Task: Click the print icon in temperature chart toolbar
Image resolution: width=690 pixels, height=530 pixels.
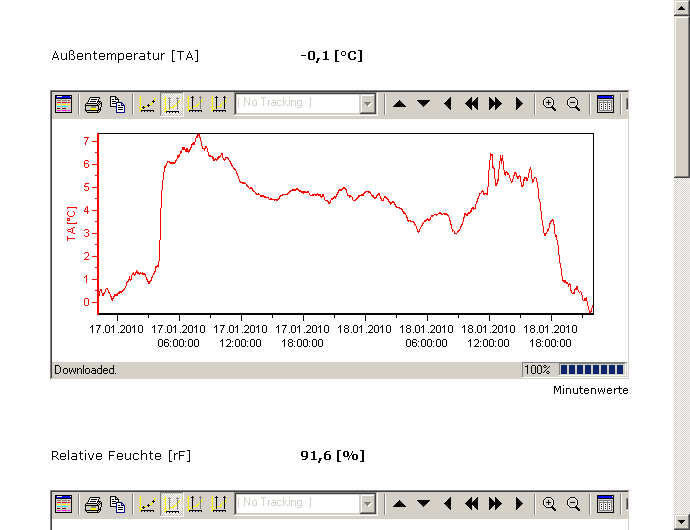Action: coord(93,104)
